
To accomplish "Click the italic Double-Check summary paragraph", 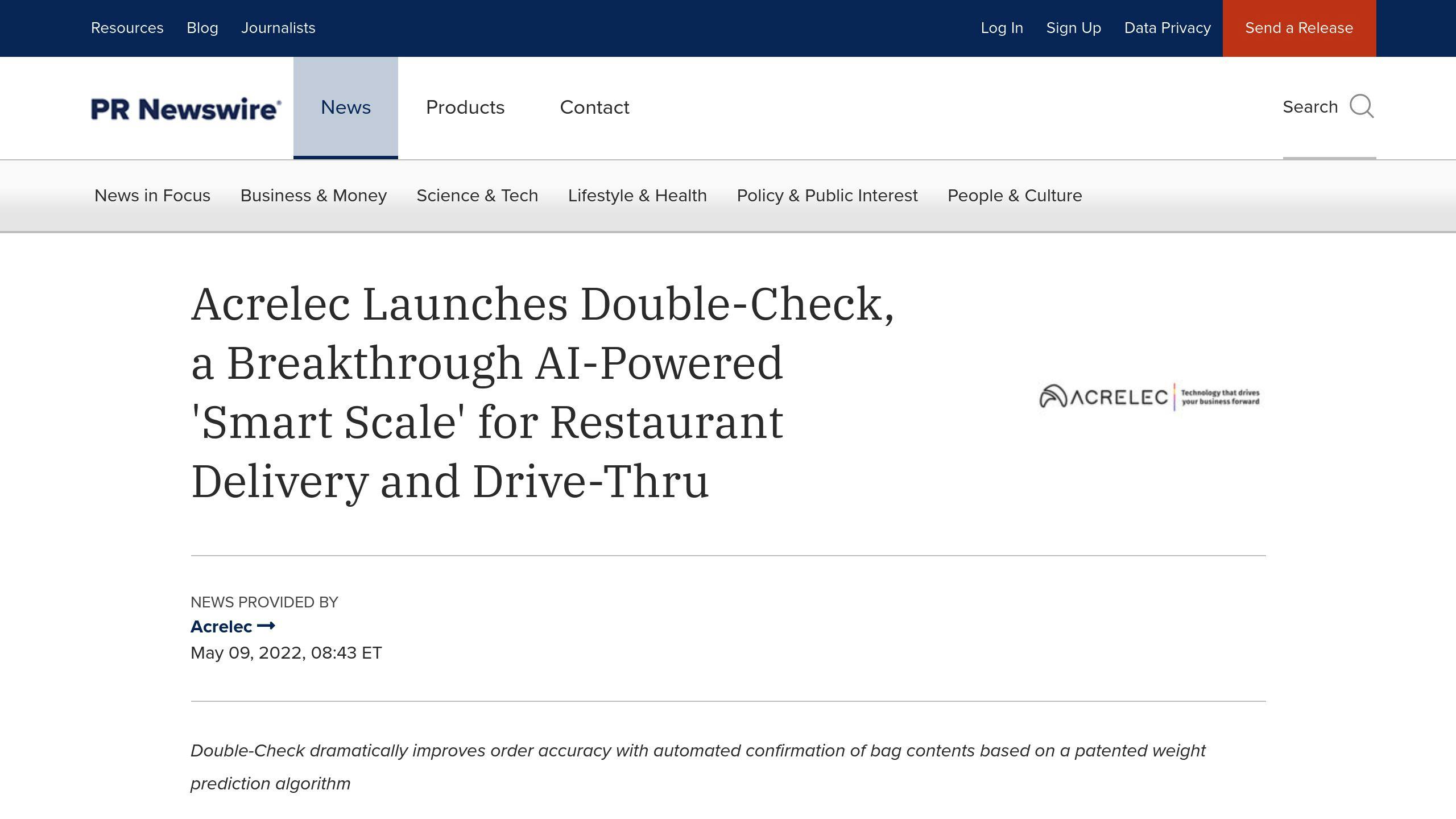I will 698,767.
